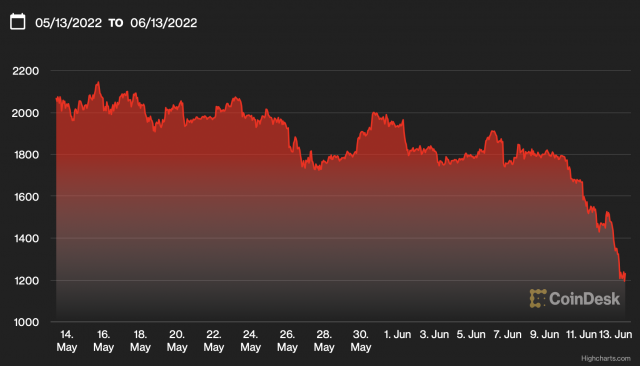
Task: Select the 1800 y-axis label
Action: tap(26, 155)
